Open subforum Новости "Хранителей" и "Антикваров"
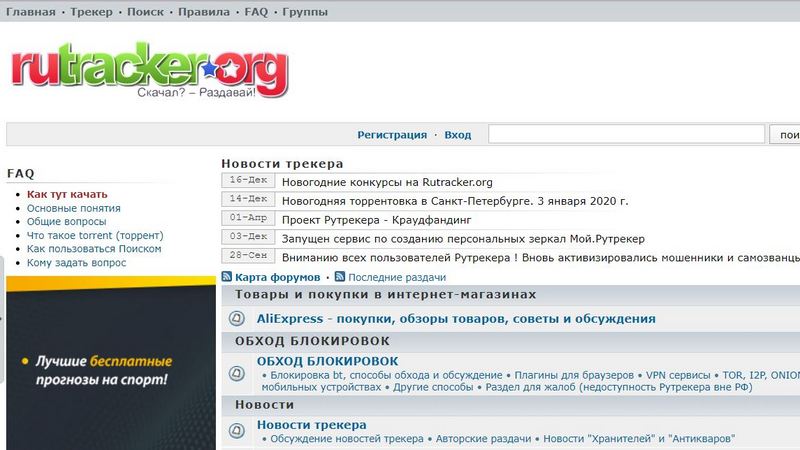This screenshot has height=450, width=800. coord(639,439)
